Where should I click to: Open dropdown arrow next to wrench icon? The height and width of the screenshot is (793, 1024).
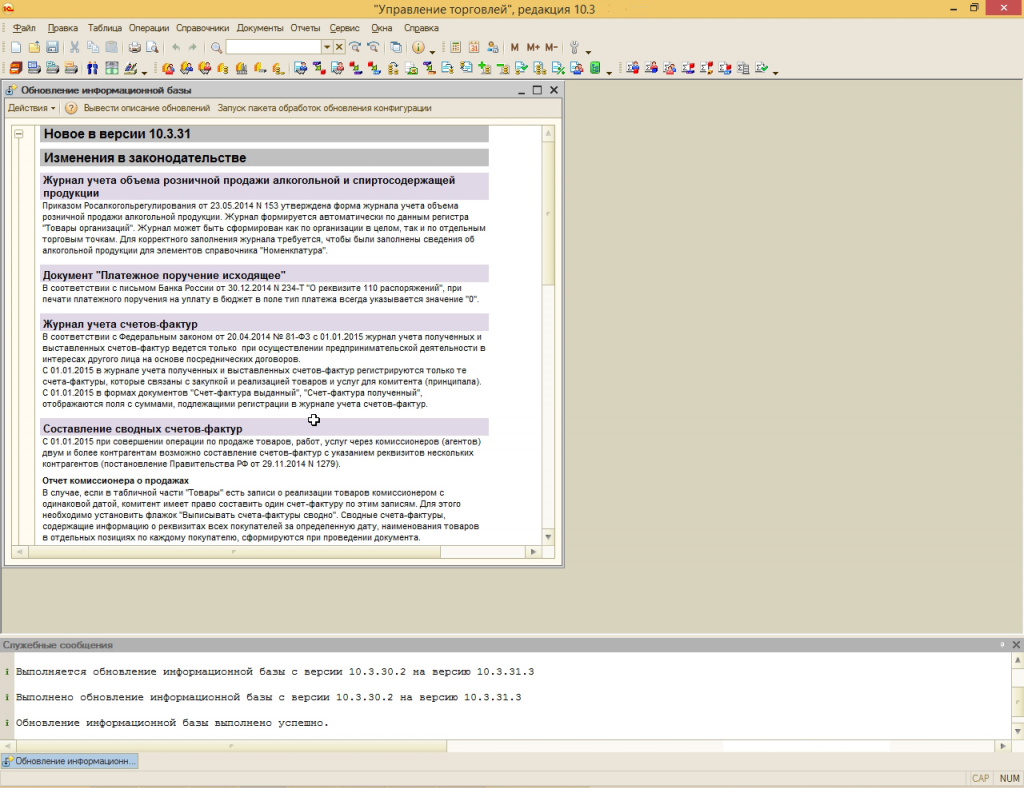(588, 51)
